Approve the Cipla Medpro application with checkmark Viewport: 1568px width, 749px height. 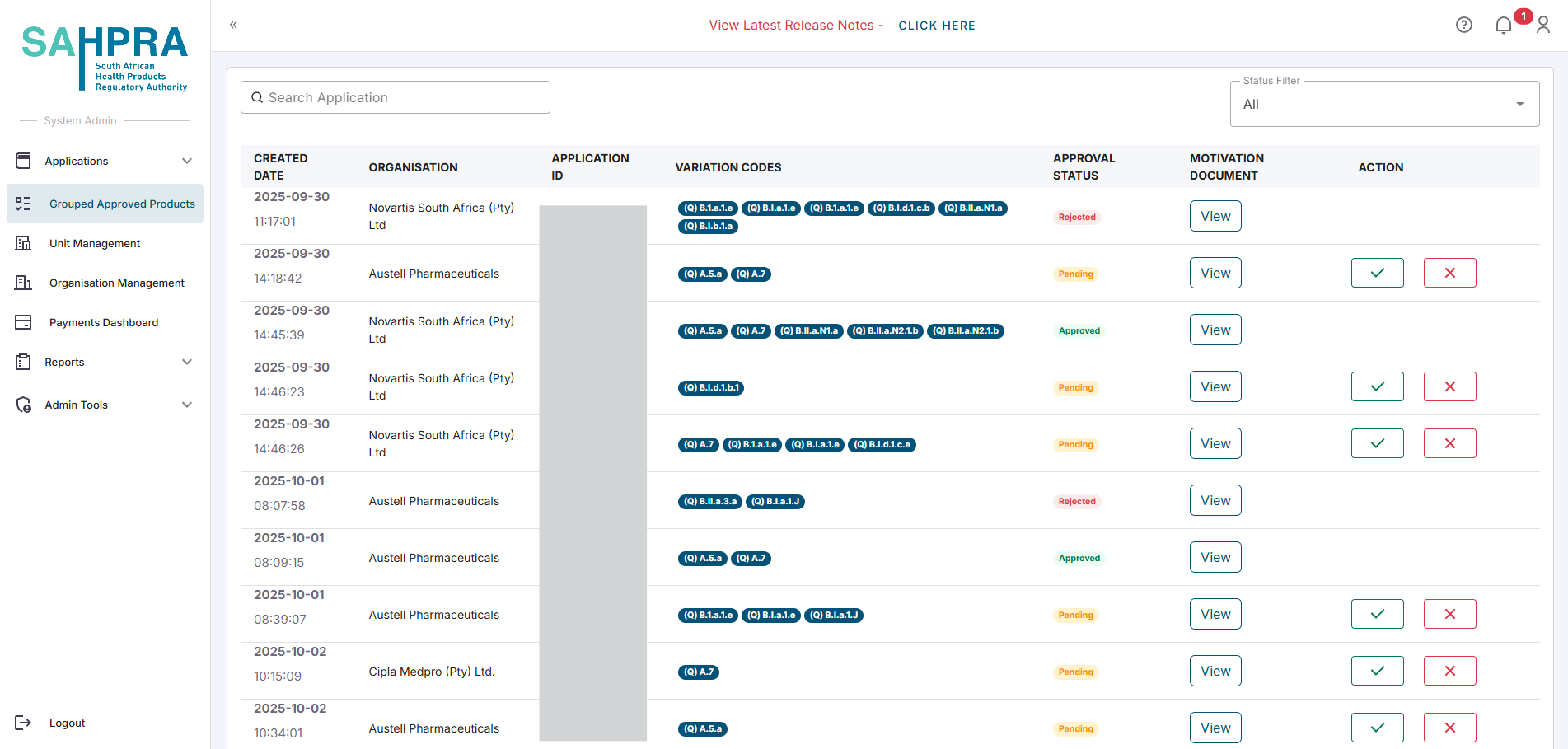tap(1377, 671)
